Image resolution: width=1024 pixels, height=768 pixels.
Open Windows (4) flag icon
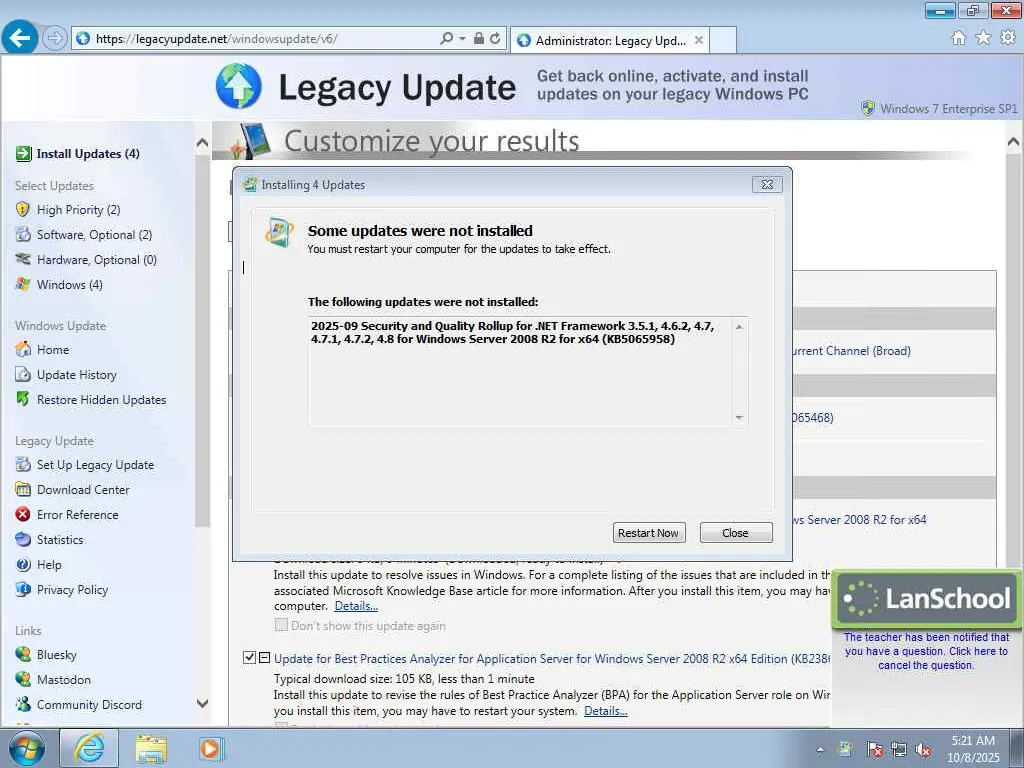pos(23,285)
